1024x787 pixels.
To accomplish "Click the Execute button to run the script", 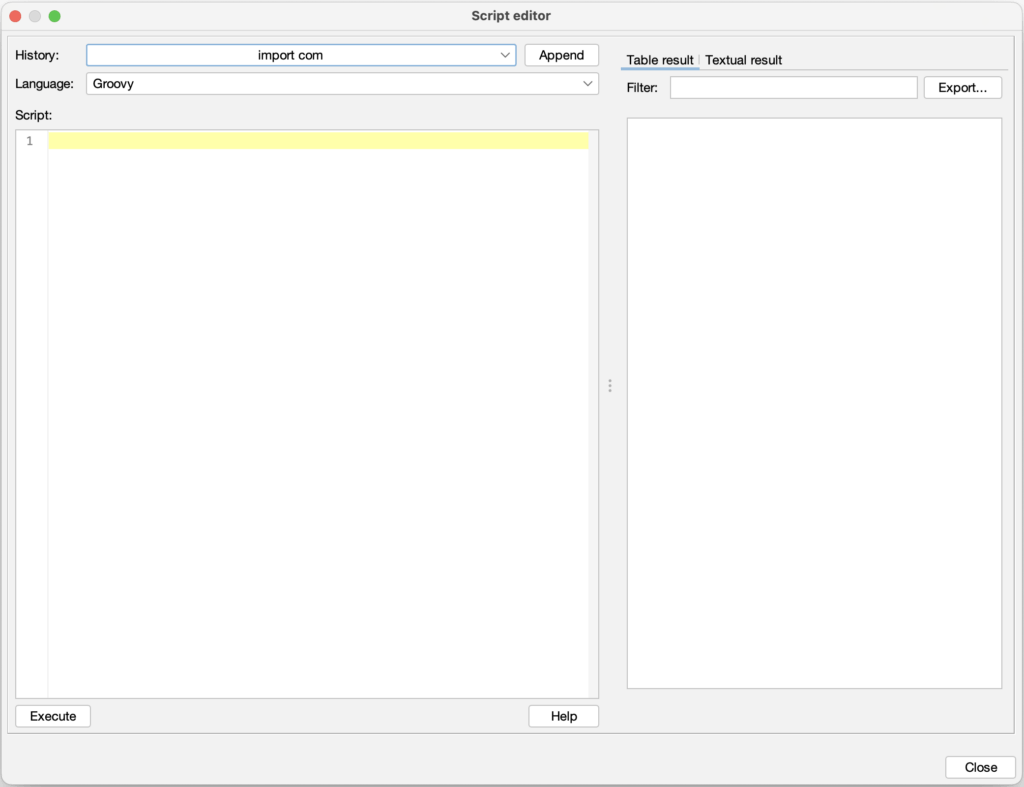I will pyautogui.click(x=52, y=716).
